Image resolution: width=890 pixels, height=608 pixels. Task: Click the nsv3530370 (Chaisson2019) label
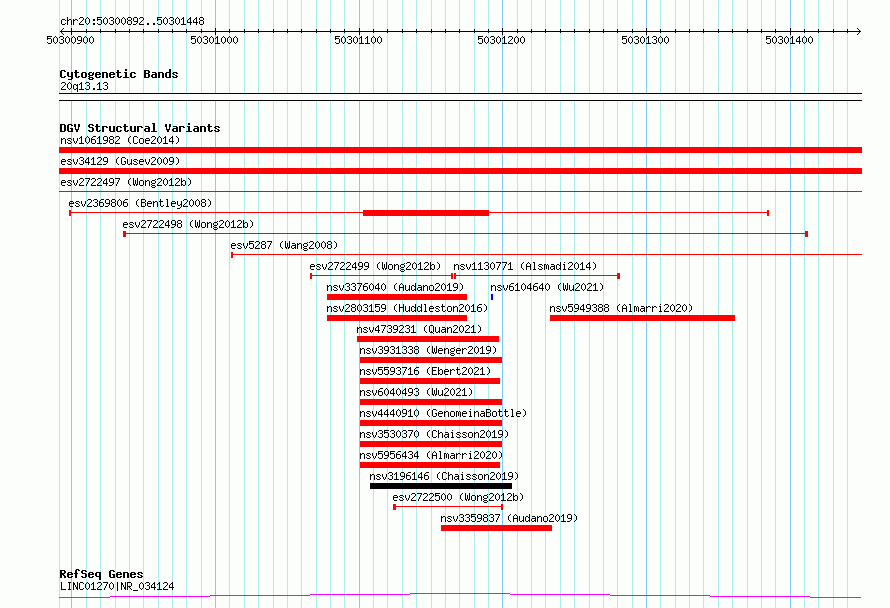click(x=434, y=434)
